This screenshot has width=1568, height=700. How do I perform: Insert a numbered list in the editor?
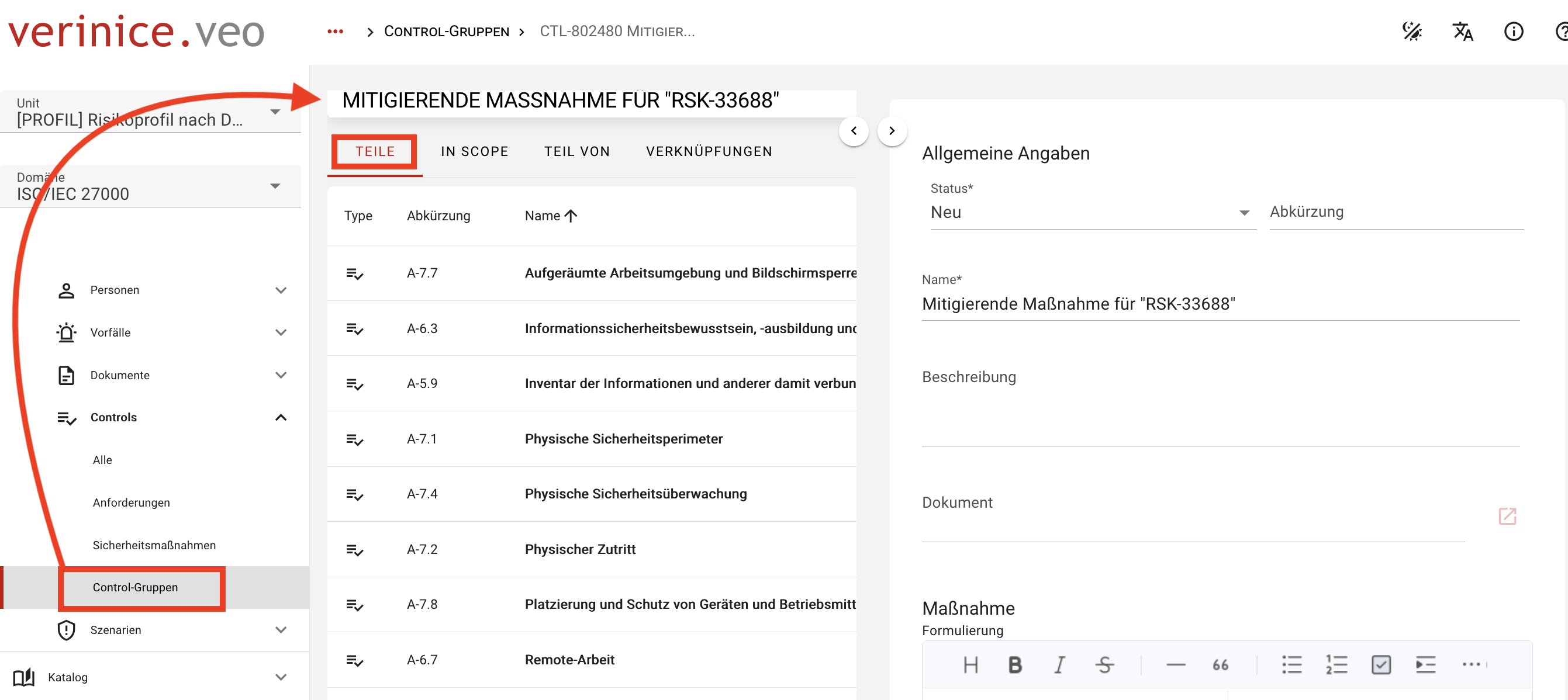pos(1335,664)
